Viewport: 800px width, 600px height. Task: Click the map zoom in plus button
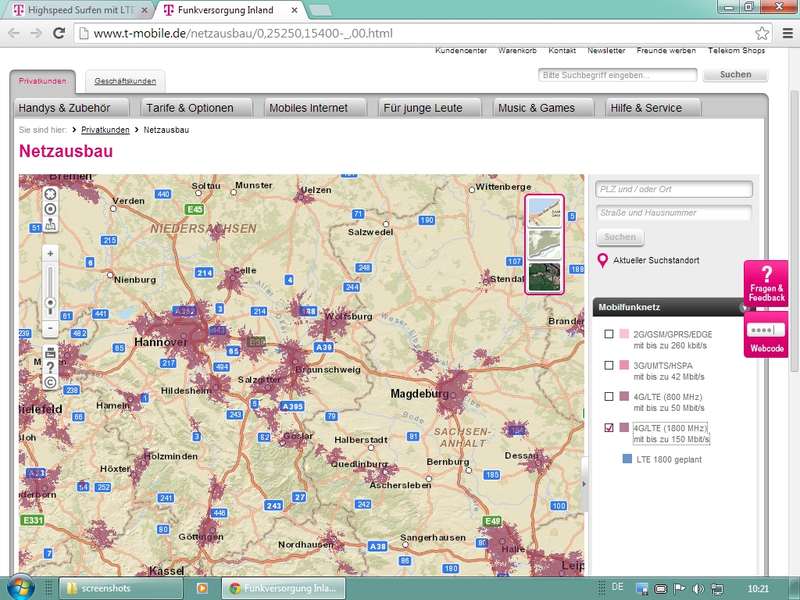51,254
